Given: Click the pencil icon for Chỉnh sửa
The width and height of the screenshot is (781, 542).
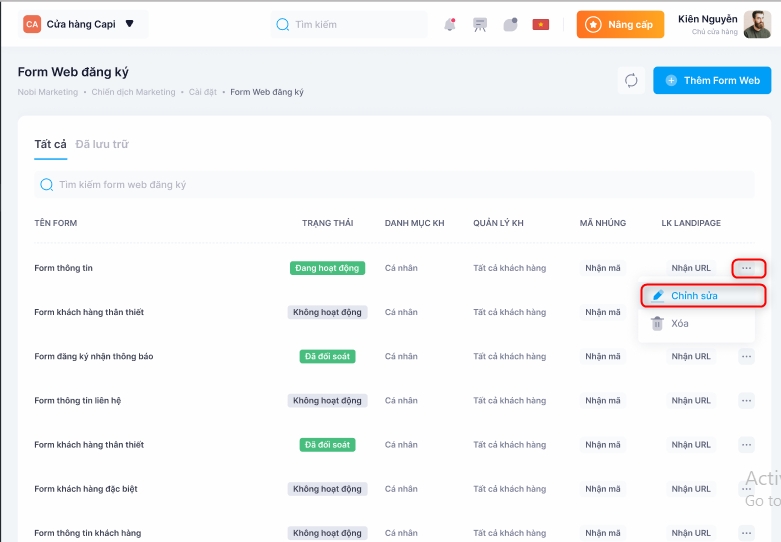Looking at the screenshot, I should (657, 296).
